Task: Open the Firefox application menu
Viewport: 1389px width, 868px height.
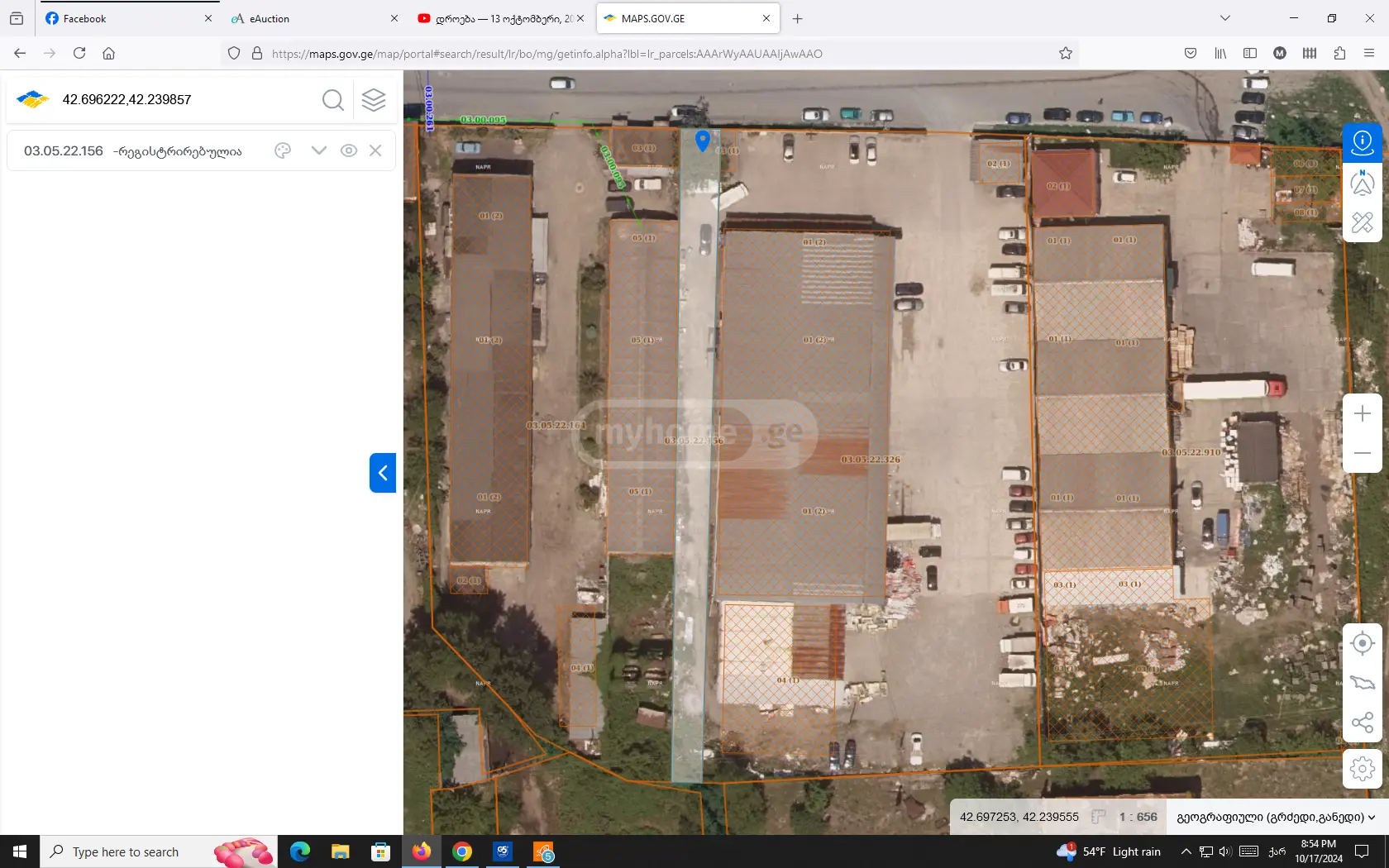Action: click(1369, 53)
